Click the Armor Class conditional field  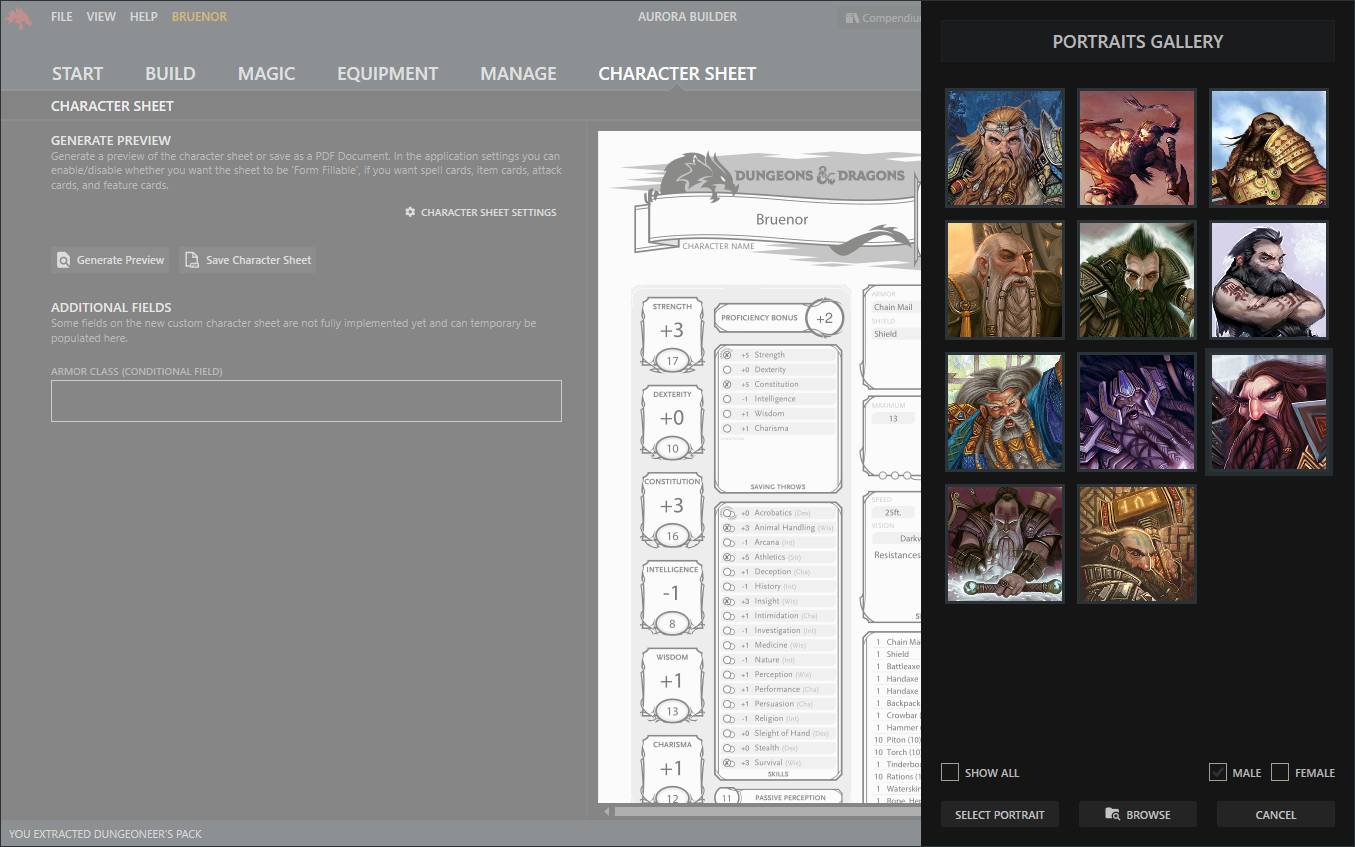point(306,401)
